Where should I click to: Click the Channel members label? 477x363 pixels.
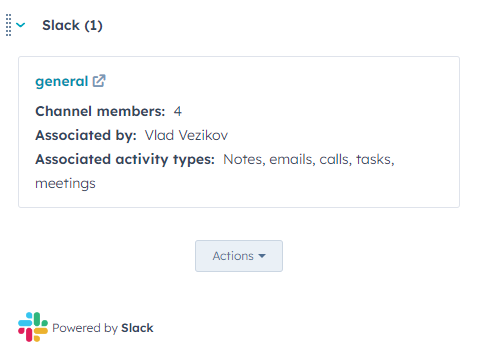[x=100, y=111]
